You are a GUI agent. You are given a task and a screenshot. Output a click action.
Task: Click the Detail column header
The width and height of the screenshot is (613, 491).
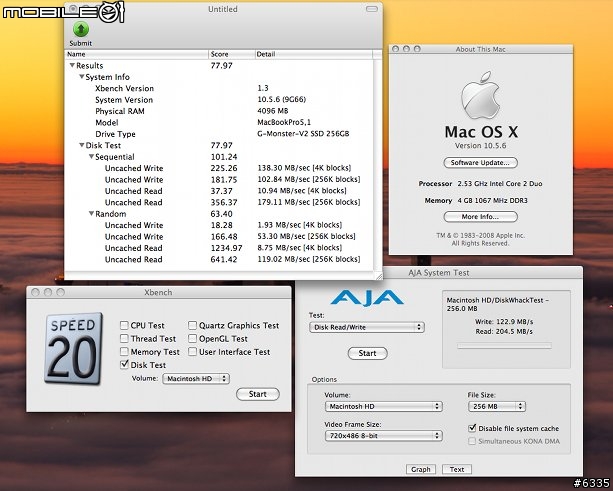314,54
